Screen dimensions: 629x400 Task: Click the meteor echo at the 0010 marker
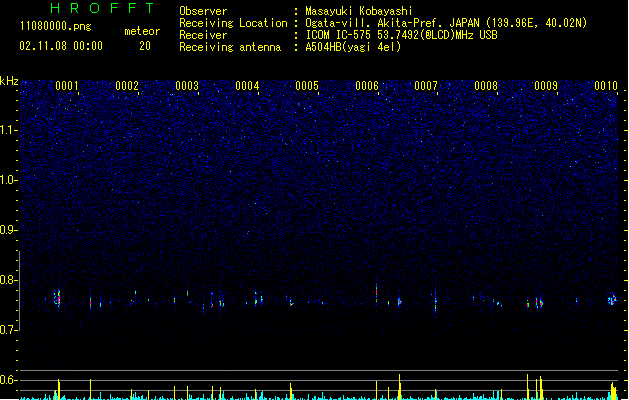612,299
